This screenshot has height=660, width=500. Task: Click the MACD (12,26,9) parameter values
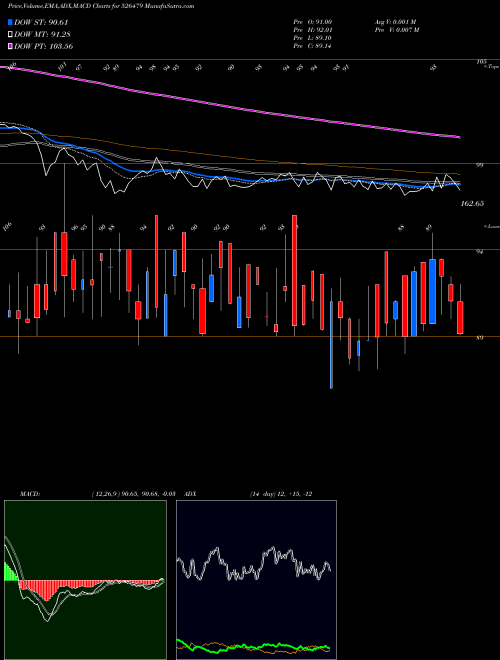[133, 494]
